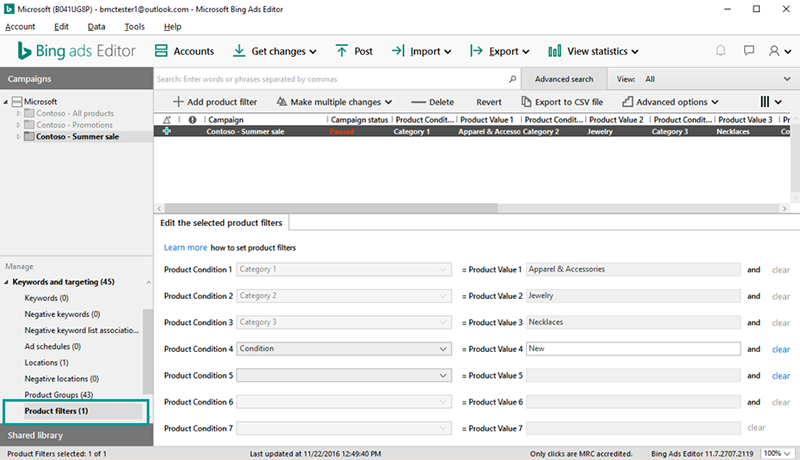800x460 pixels.
Task: Open the Get changes dropdown
Action: [x=274, y=51]
